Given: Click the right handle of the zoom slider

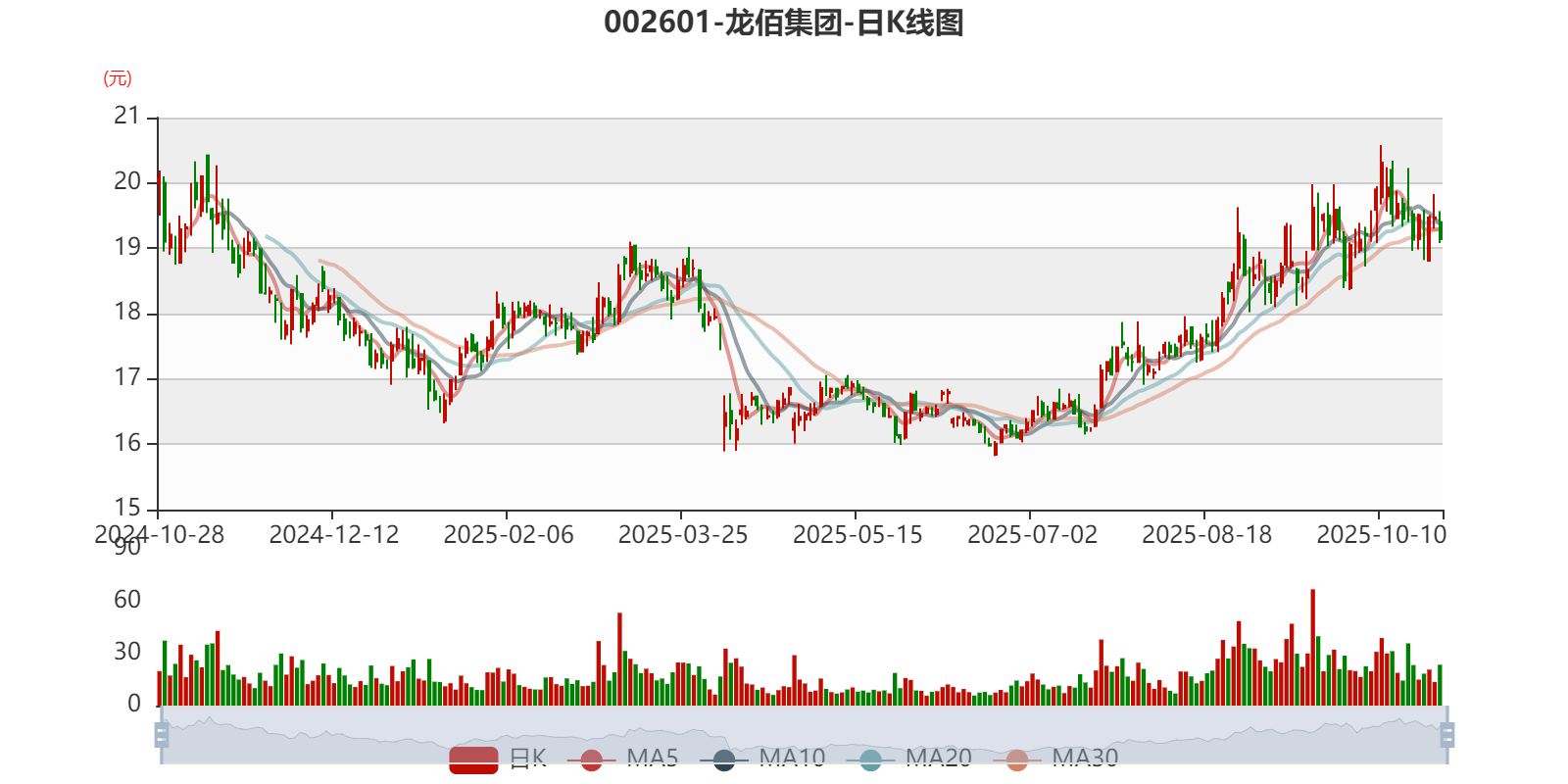Looking at the screenshot, I should click(x=1447, y=734).
